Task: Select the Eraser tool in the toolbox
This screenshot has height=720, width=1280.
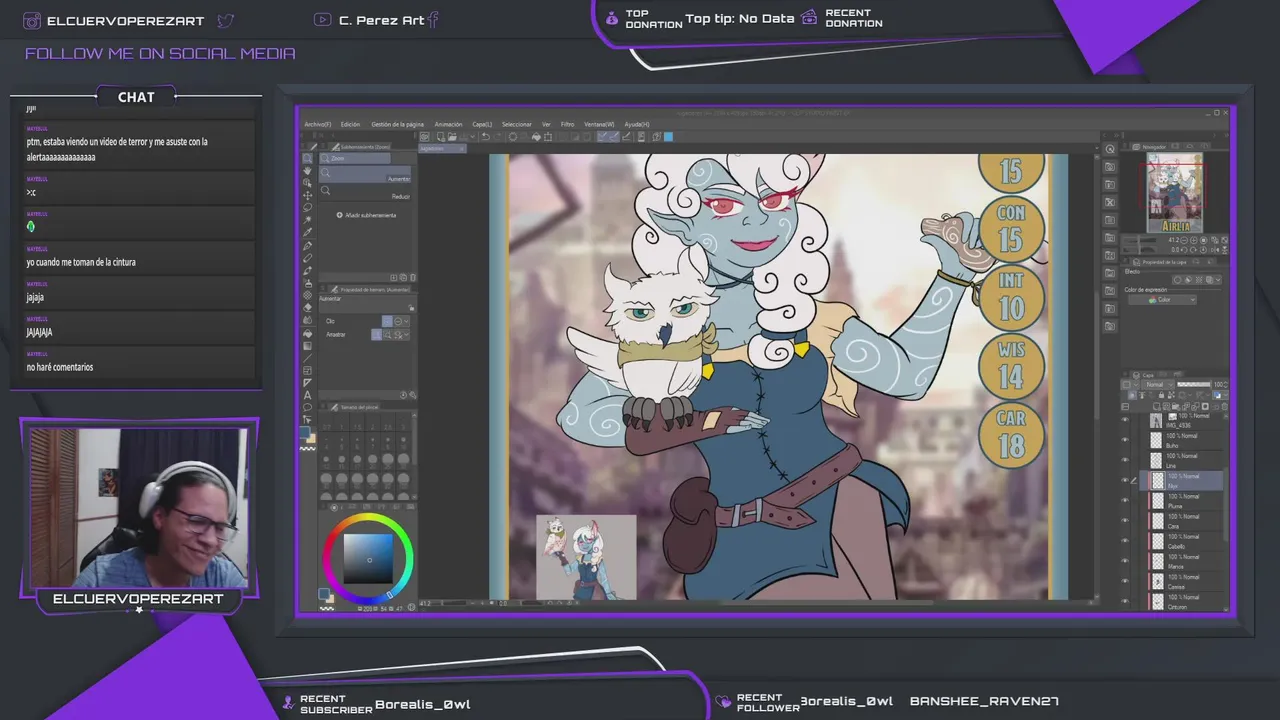Action: point(307,307)
